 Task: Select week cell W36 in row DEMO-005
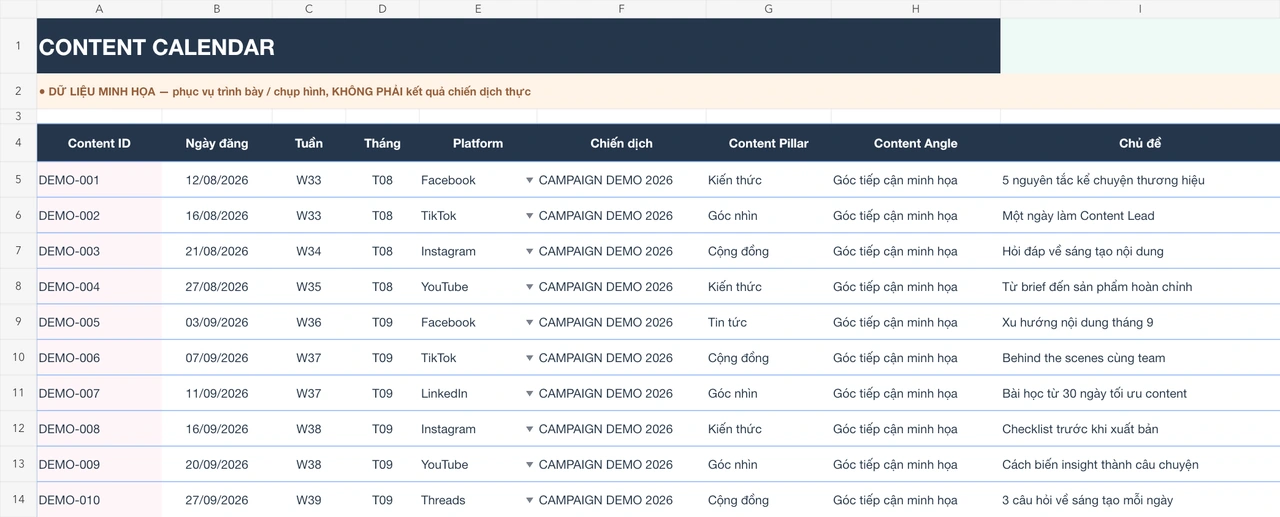pyautogui.click(x=309, y=322)
